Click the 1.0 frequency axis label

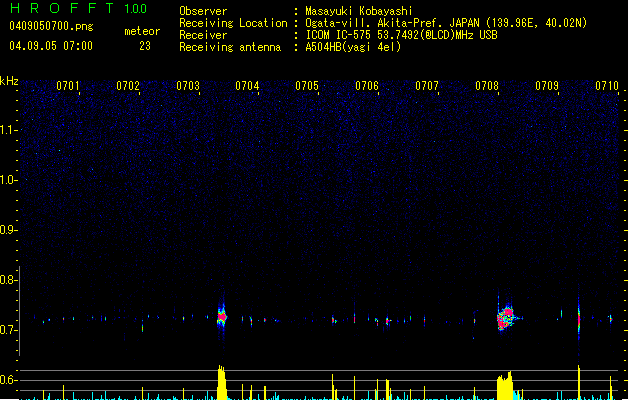(x=8, y=180)
